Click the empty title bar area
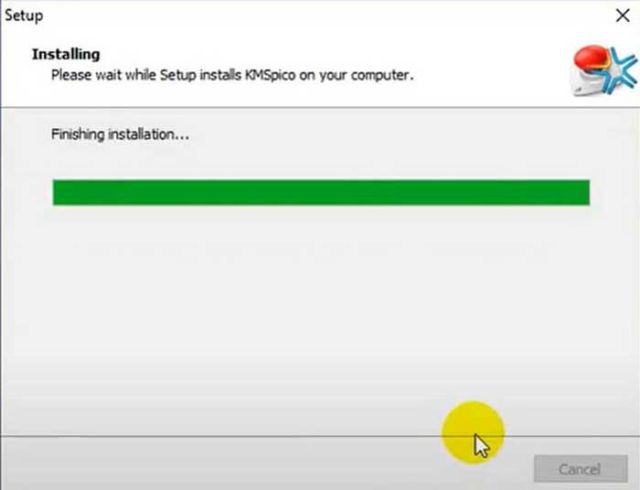 tap(327, 16)
